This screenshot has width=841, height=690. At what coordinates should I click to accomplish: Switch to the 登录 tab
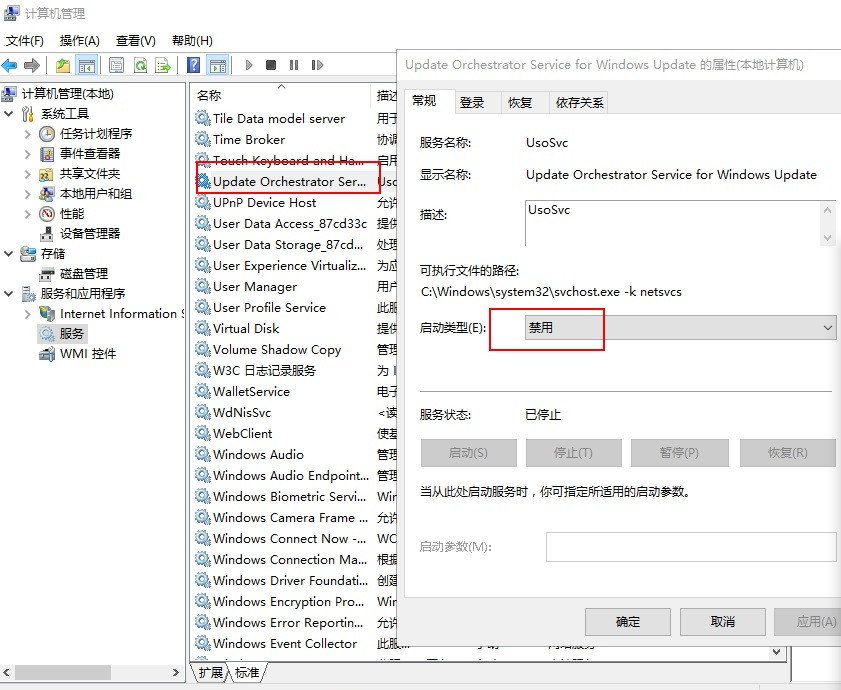click(x=472, y=102)
